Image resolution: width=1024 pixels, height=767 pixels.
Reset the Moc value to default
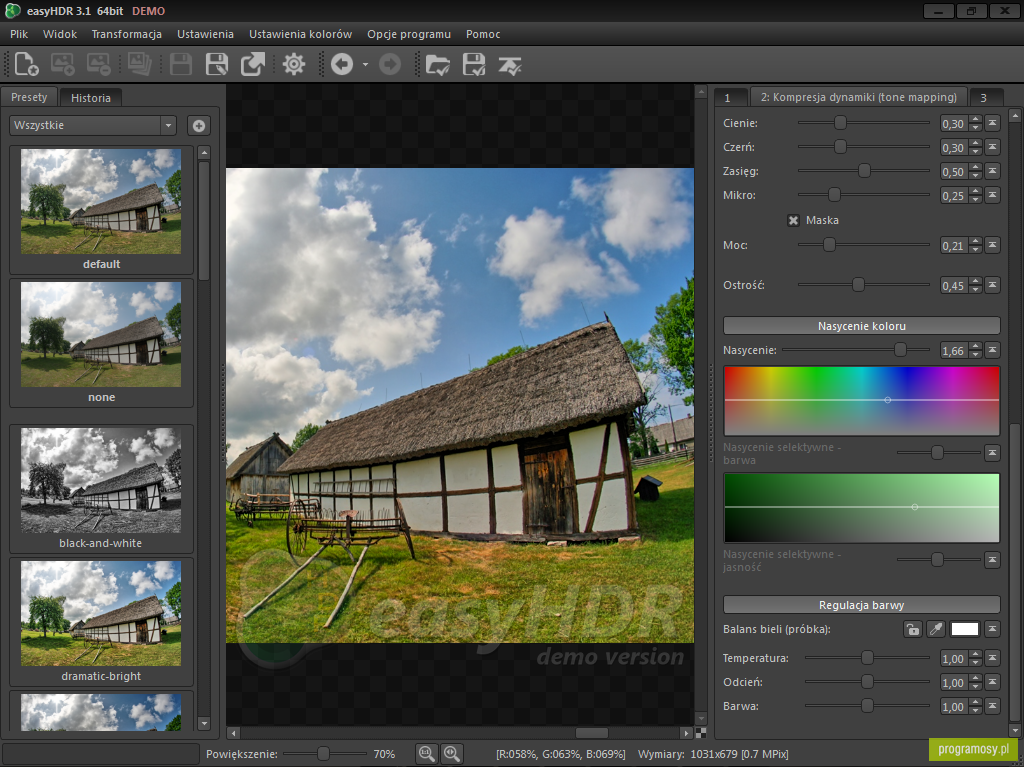(x=992, y=245)
